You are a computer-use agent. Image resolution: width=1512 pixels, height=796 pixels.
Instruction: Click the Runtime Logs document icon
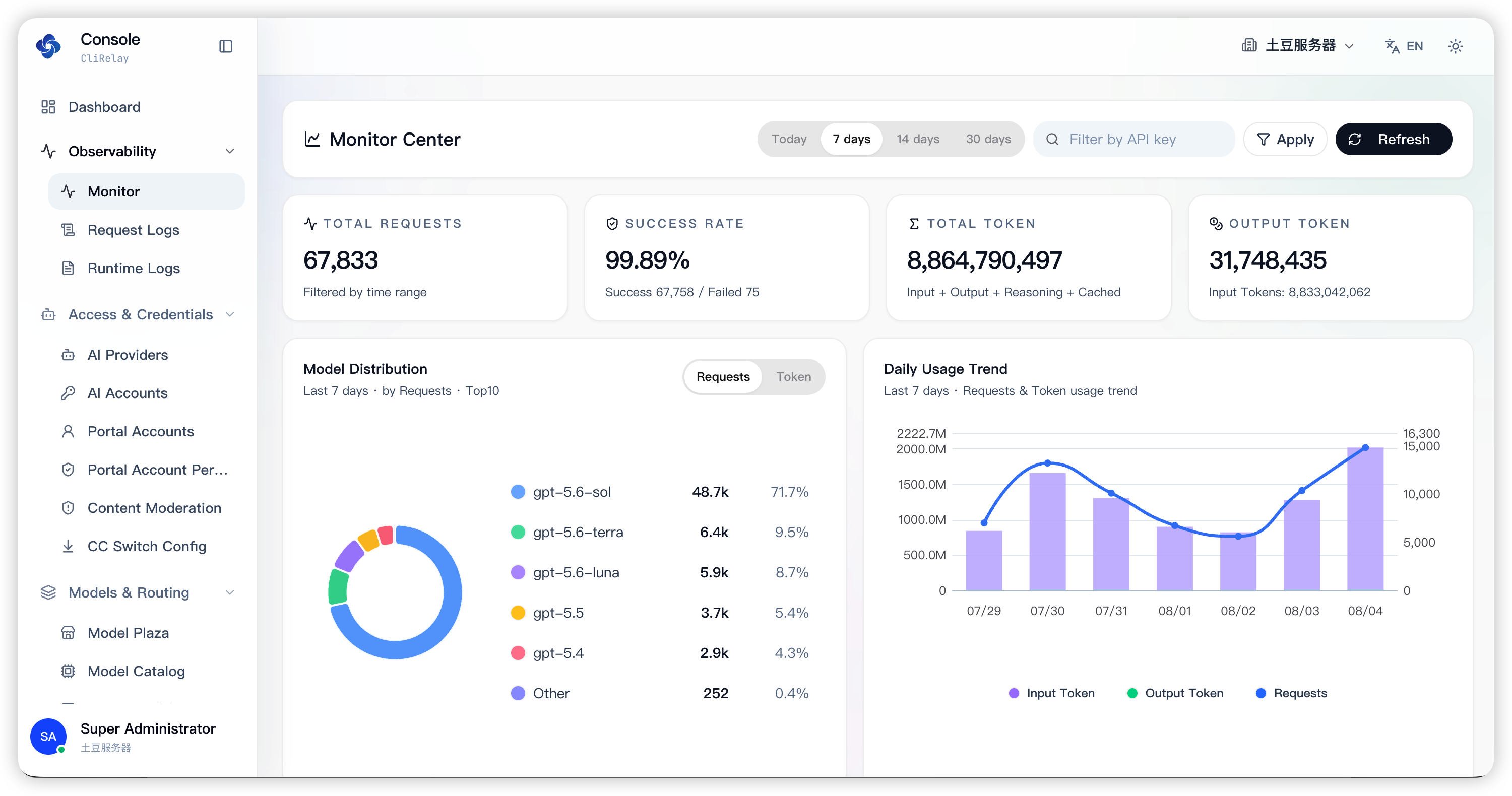68,268
